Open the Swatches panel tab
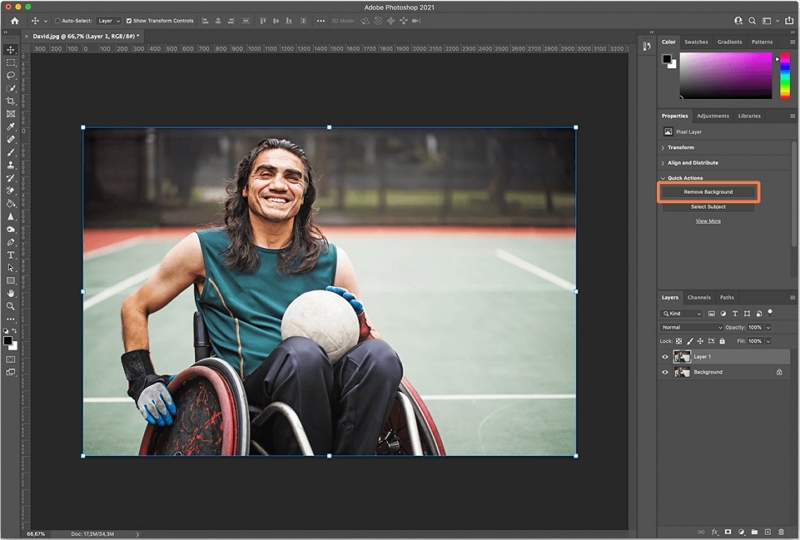This screenshot has width=800, height=540. [697, 42]
